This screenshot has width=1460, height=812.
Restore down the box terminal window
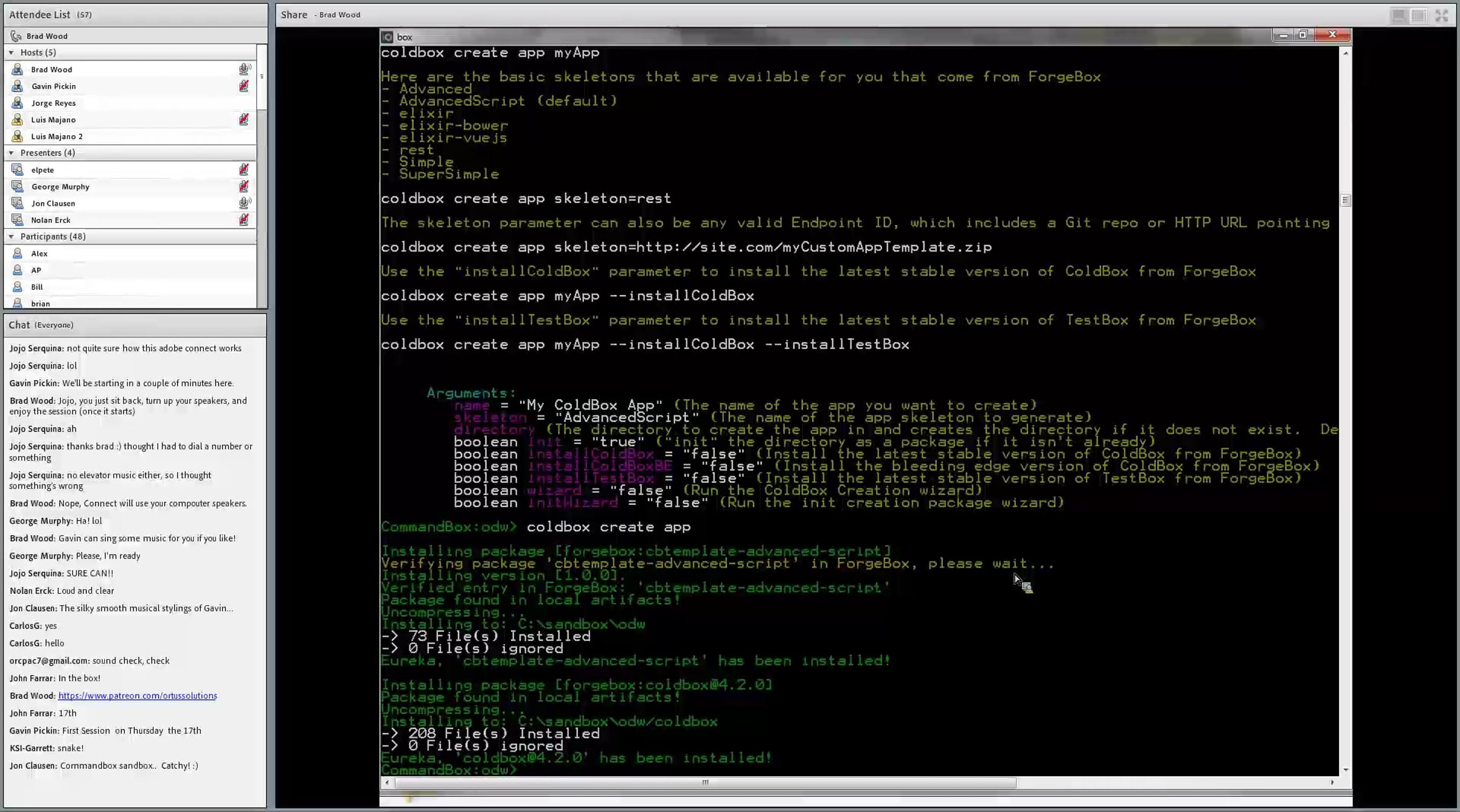(1303, 35)
